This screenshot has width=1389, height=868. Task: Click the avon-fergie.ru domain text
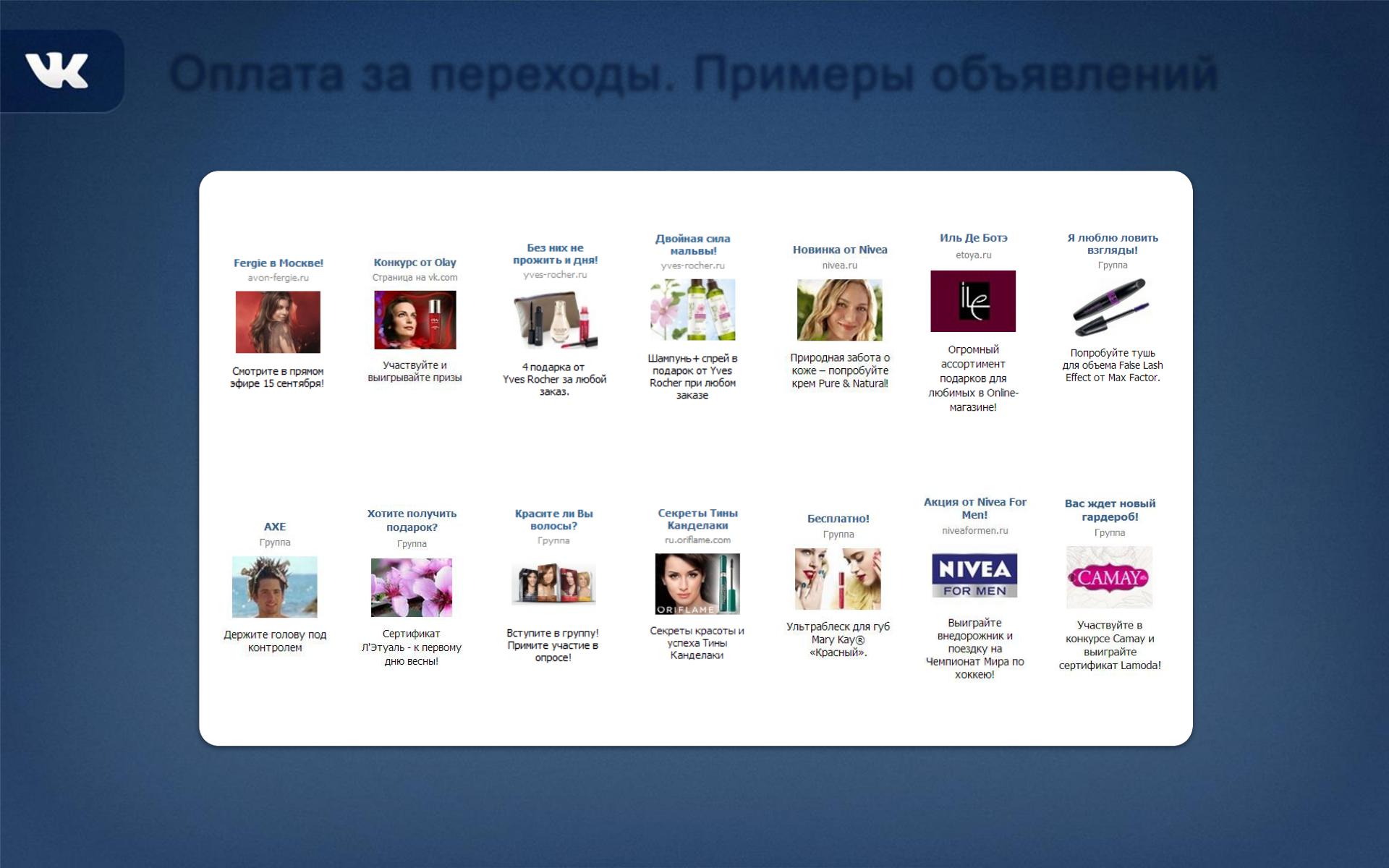tap(279, 278)
